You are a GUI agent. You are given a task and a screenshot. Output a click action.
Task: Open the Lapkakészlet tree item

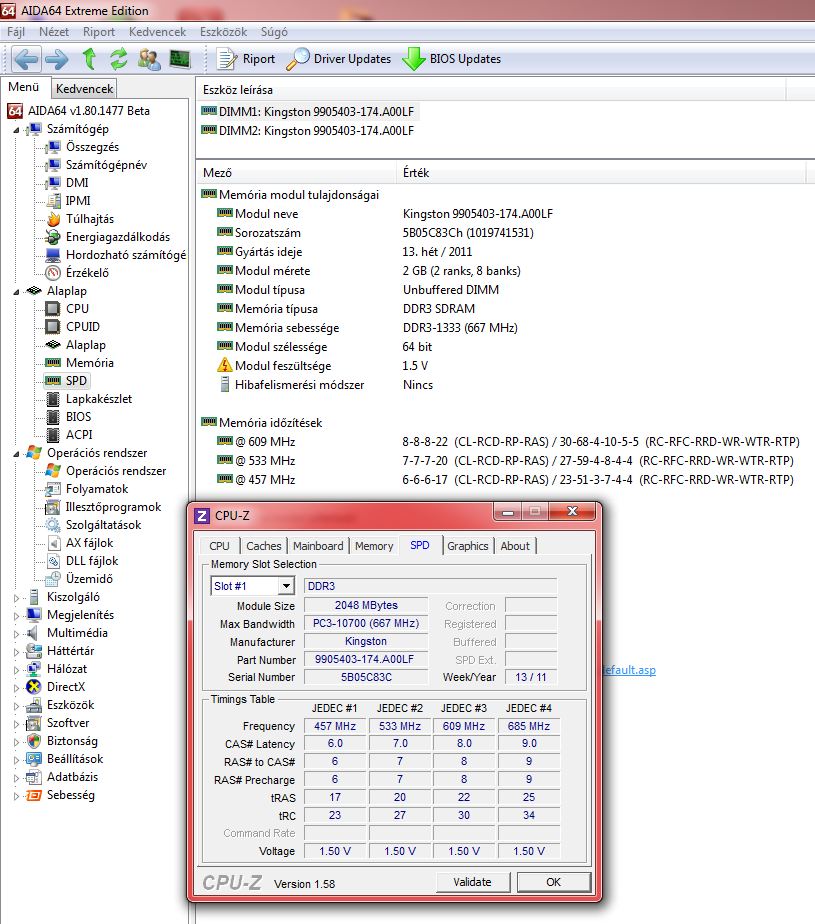coord(99,398)
